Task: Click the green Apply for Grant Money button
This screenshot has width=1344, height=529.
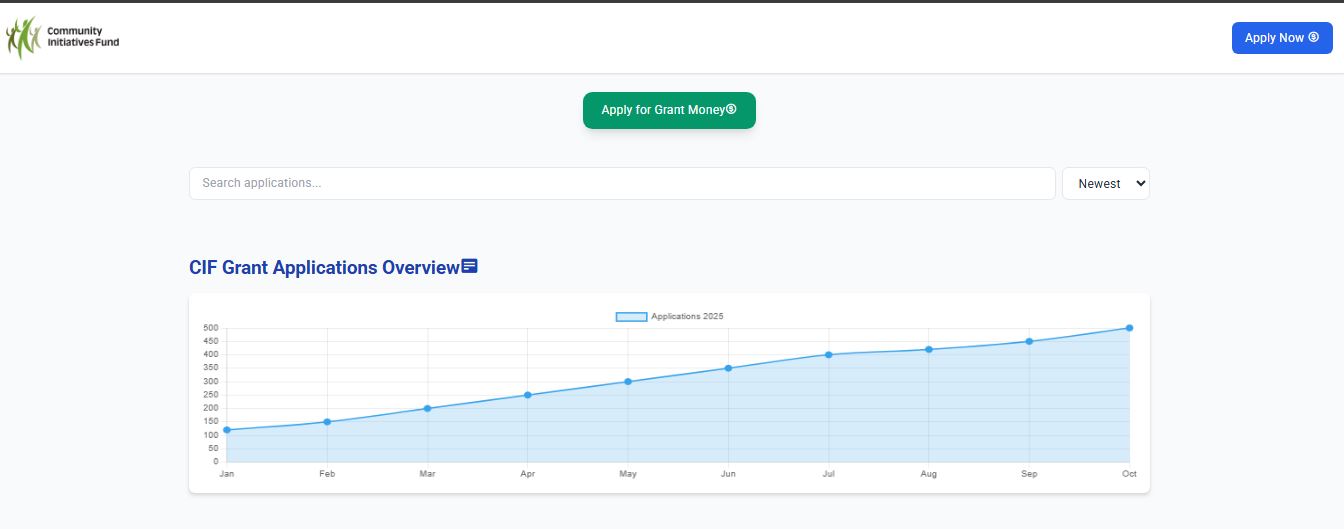Action: pos(669,110)
